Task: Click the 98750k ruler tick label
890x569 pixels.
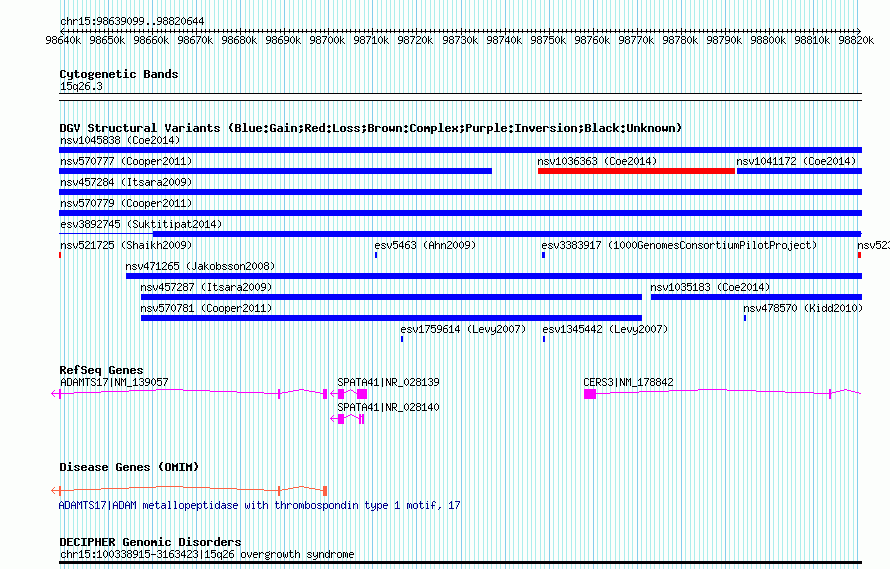Action: (x=548, y=40)
